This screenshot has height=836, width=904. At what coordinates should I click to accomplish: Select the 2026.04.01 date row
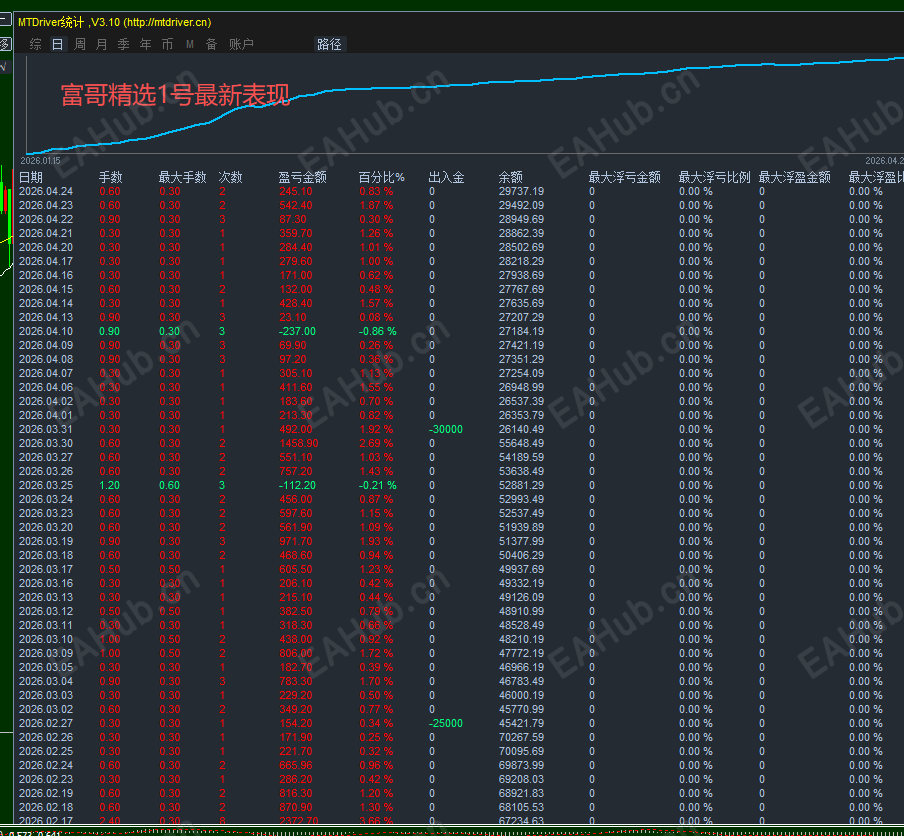coord(46,415)
